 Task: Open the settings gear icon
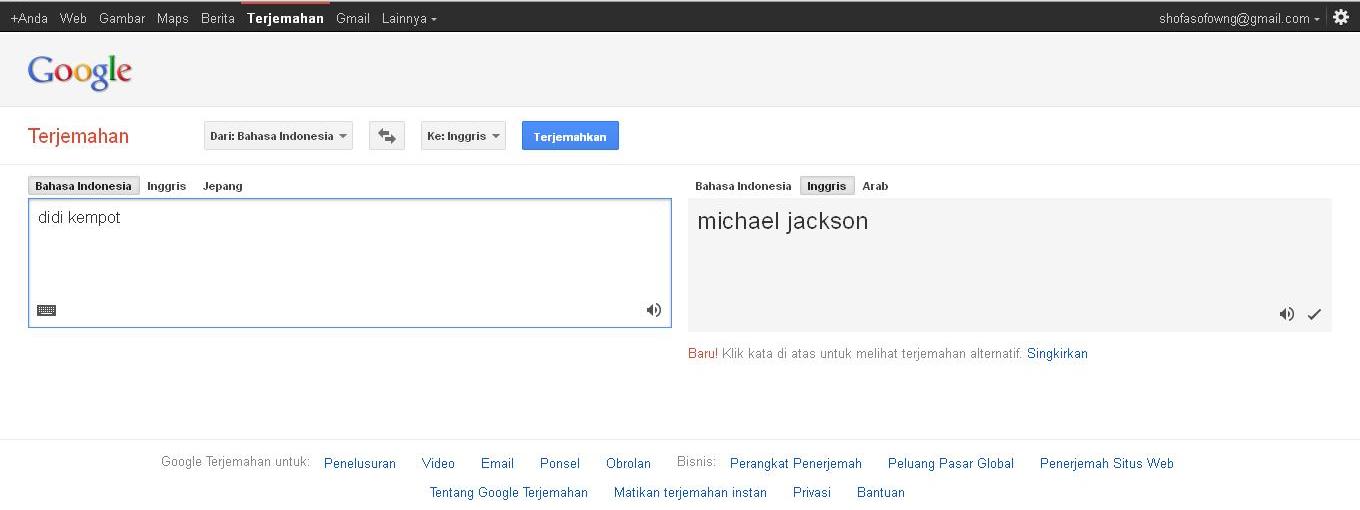pyautogui.click(x=1341, y=17)
